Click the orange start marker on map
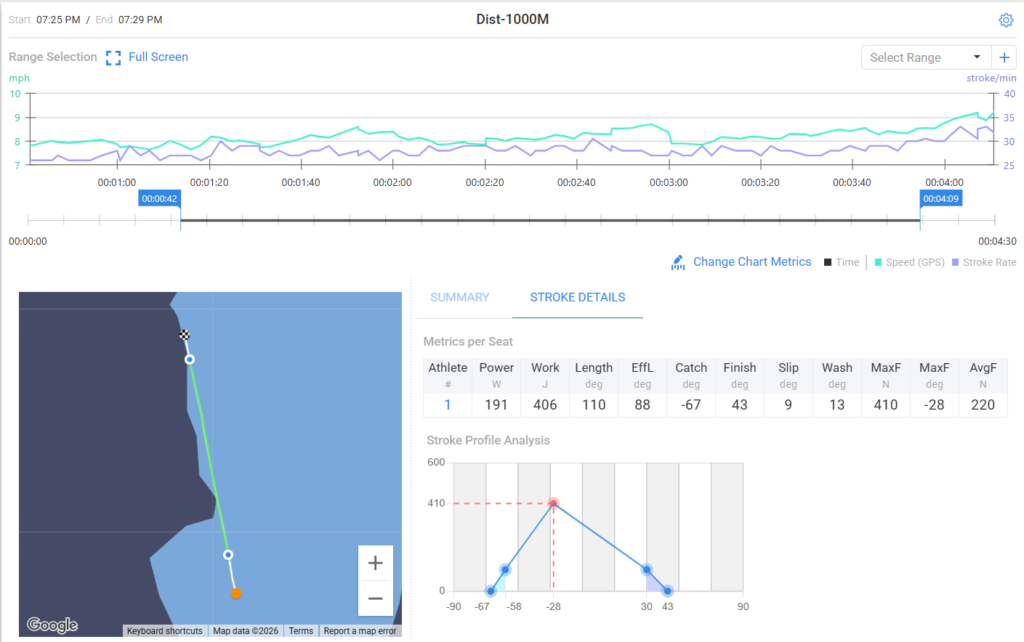This screenshot has width=1024, height=642. (x=236, y=593)
